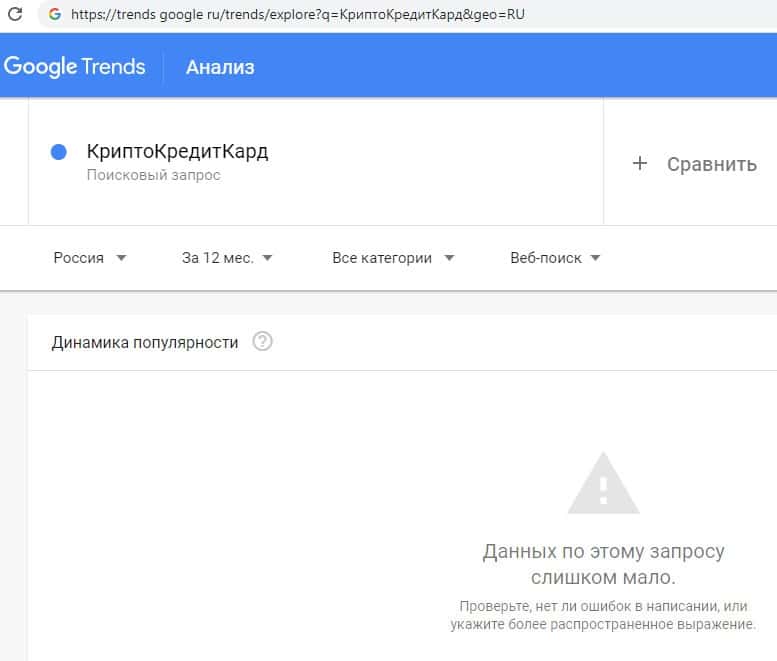Reload the page with the refresh icon
This screenshot has width=777, height=661.
tap(15, 15)
